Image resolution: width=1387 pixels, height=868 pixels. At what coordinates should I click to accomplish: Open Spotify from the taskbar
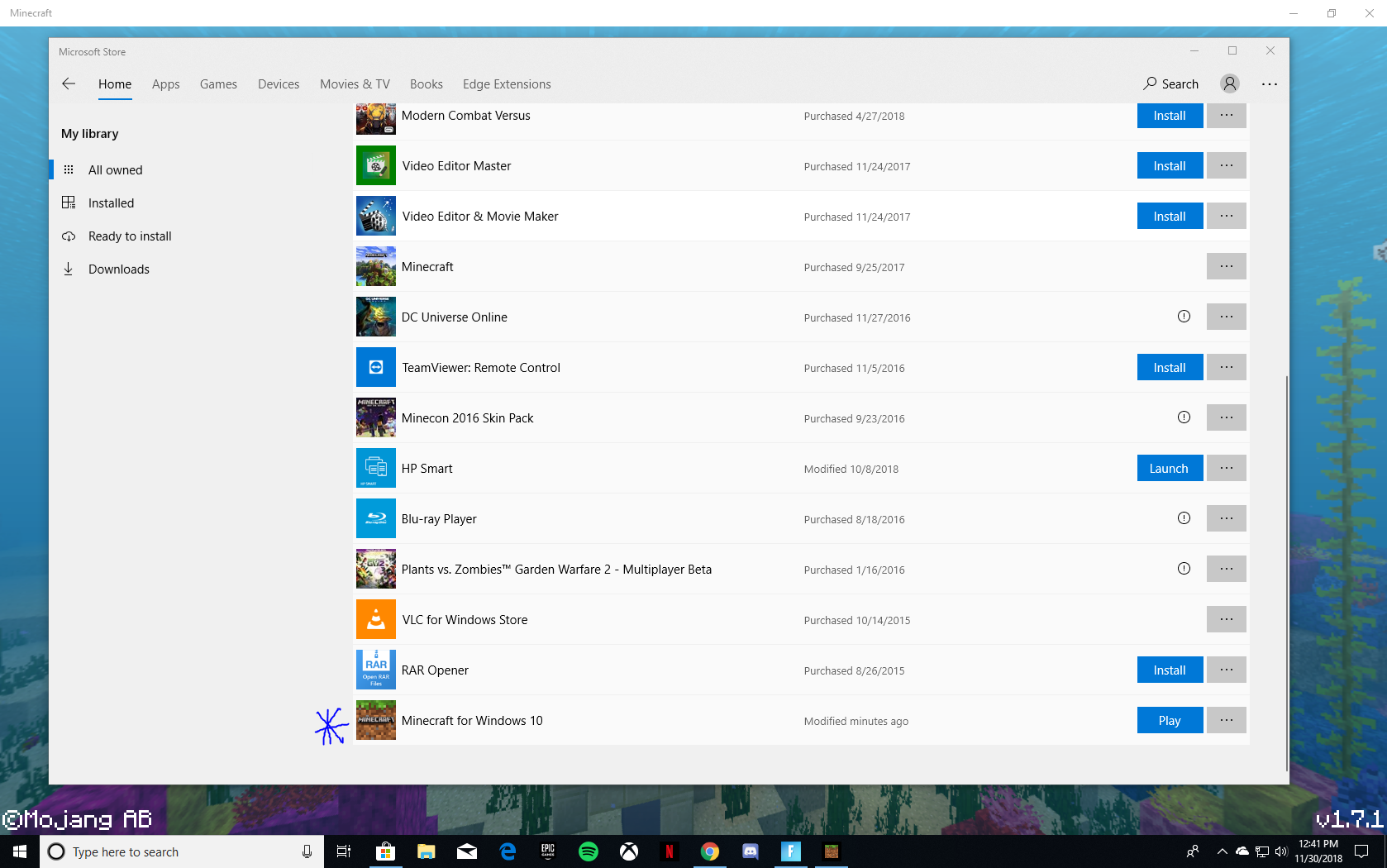pyautogui.click(x=588, y=851)
